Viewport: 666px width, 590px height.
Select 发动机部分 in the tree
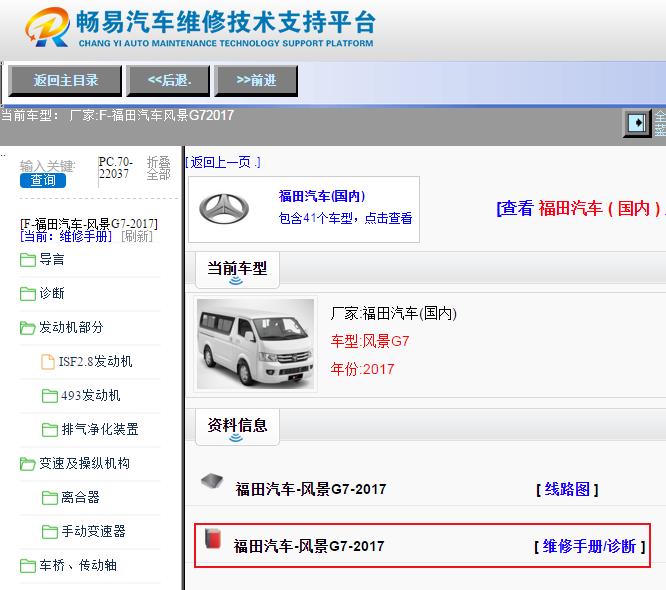(x=71, y=327)
